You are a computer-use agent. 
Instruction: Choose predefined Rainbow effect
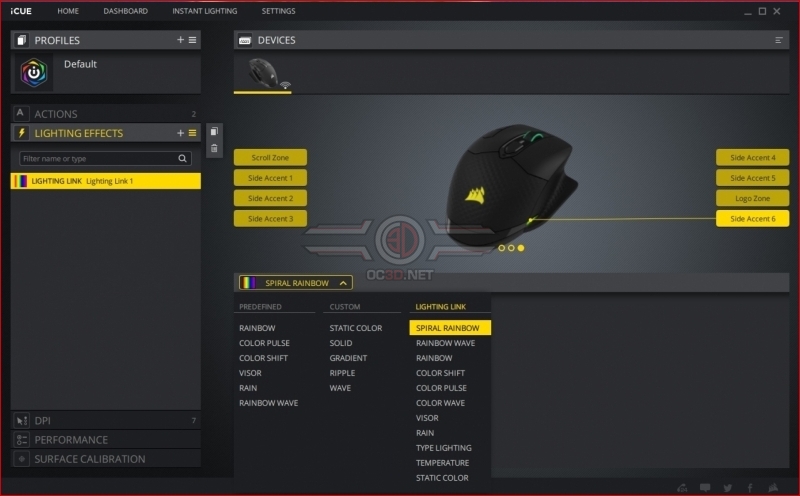[x=257, y=328]
